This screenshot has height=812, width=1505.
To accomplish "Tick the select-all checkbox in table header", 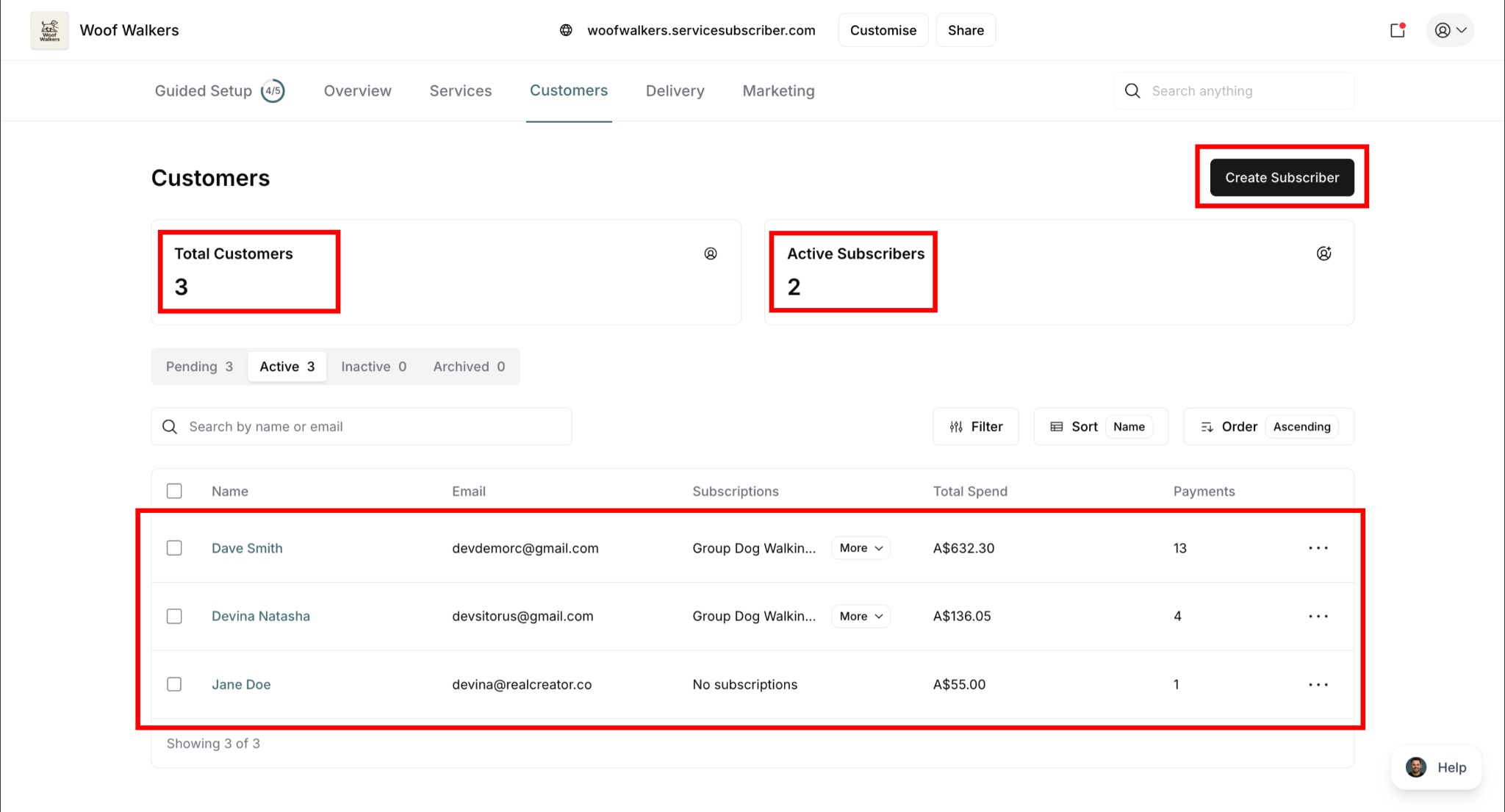I will (174, 491).
